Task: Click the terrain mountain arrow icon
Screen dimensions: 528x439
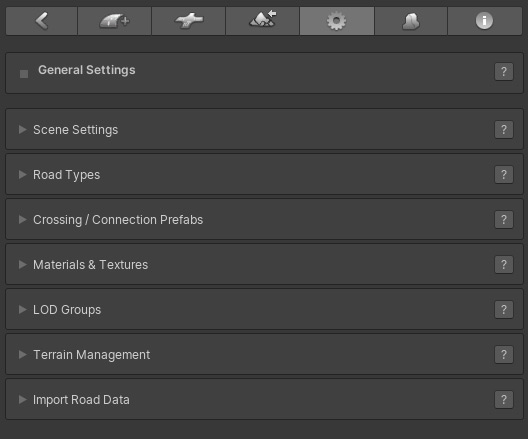Action: tap(263, 21)
